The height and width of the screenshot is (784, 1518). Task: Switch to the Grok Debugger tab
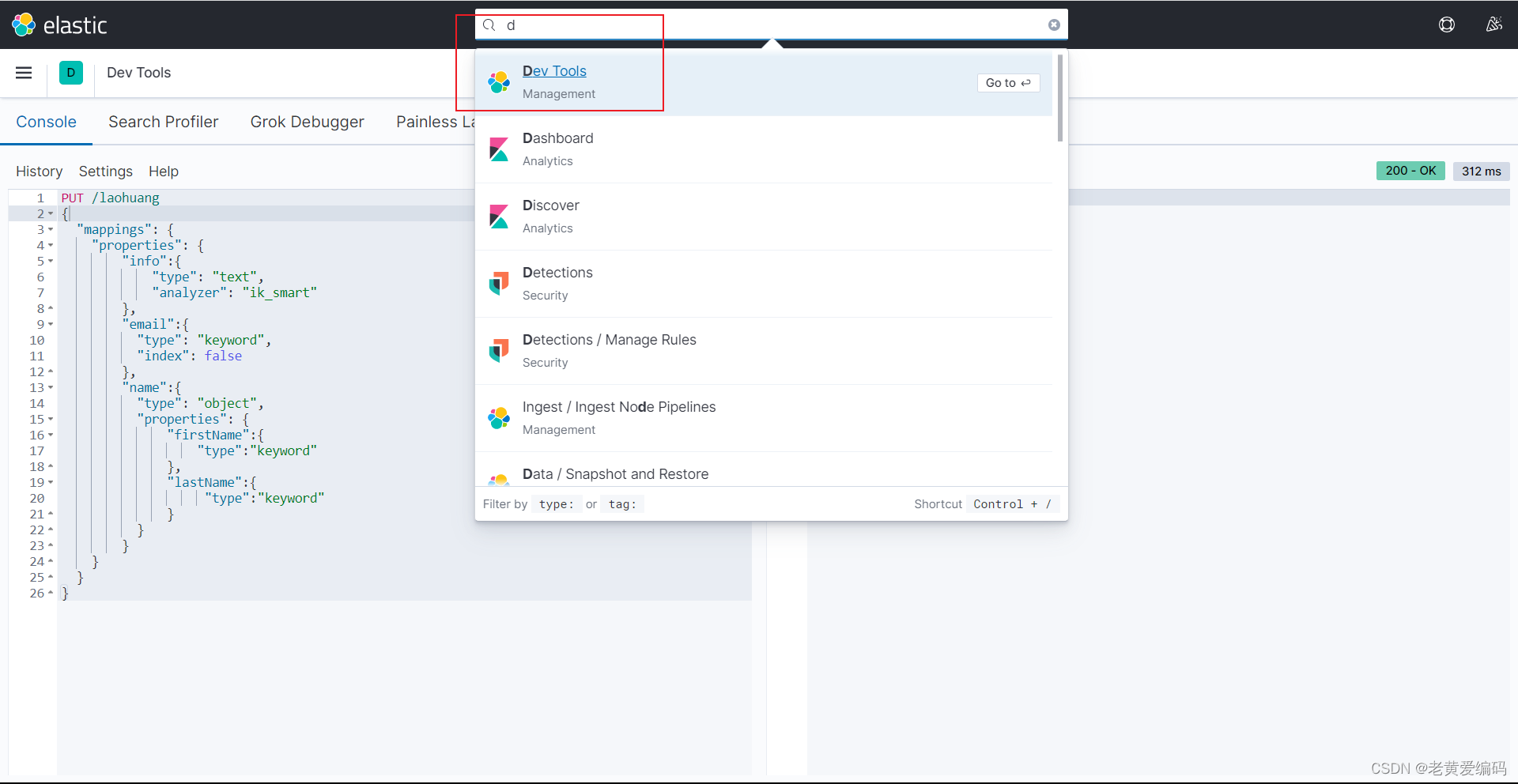coord(307,122)
